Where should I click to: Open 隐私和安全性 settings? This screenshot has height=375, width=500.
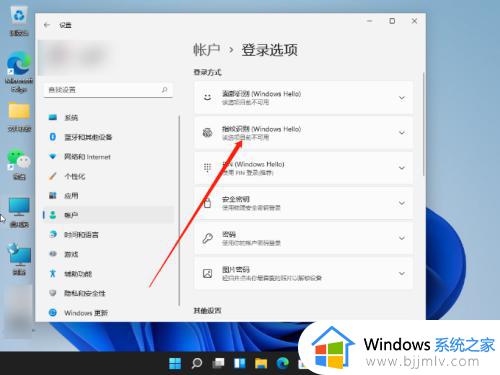coord(108,293)
